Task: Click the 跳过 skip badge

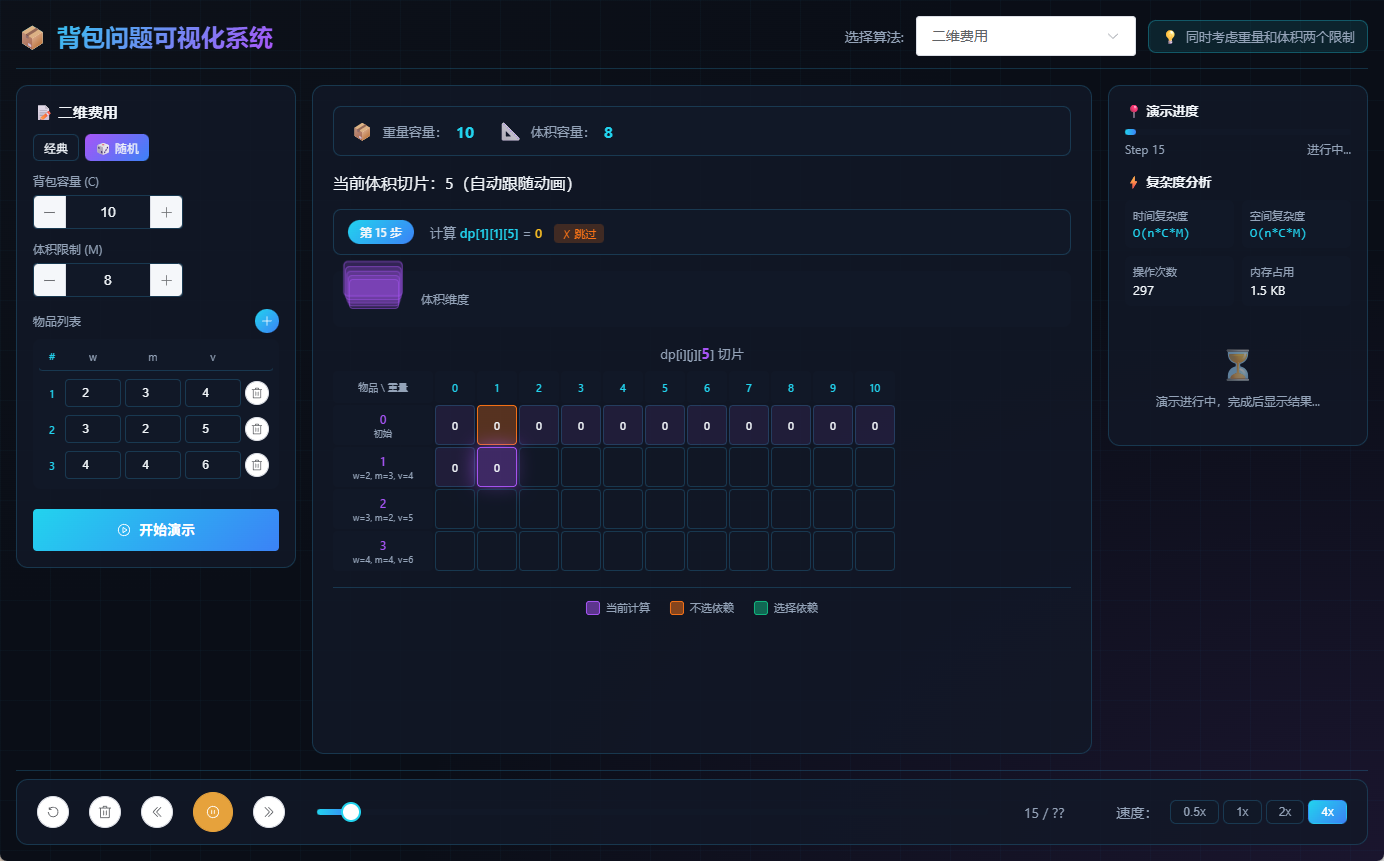Action: click(x=579, y=234)
